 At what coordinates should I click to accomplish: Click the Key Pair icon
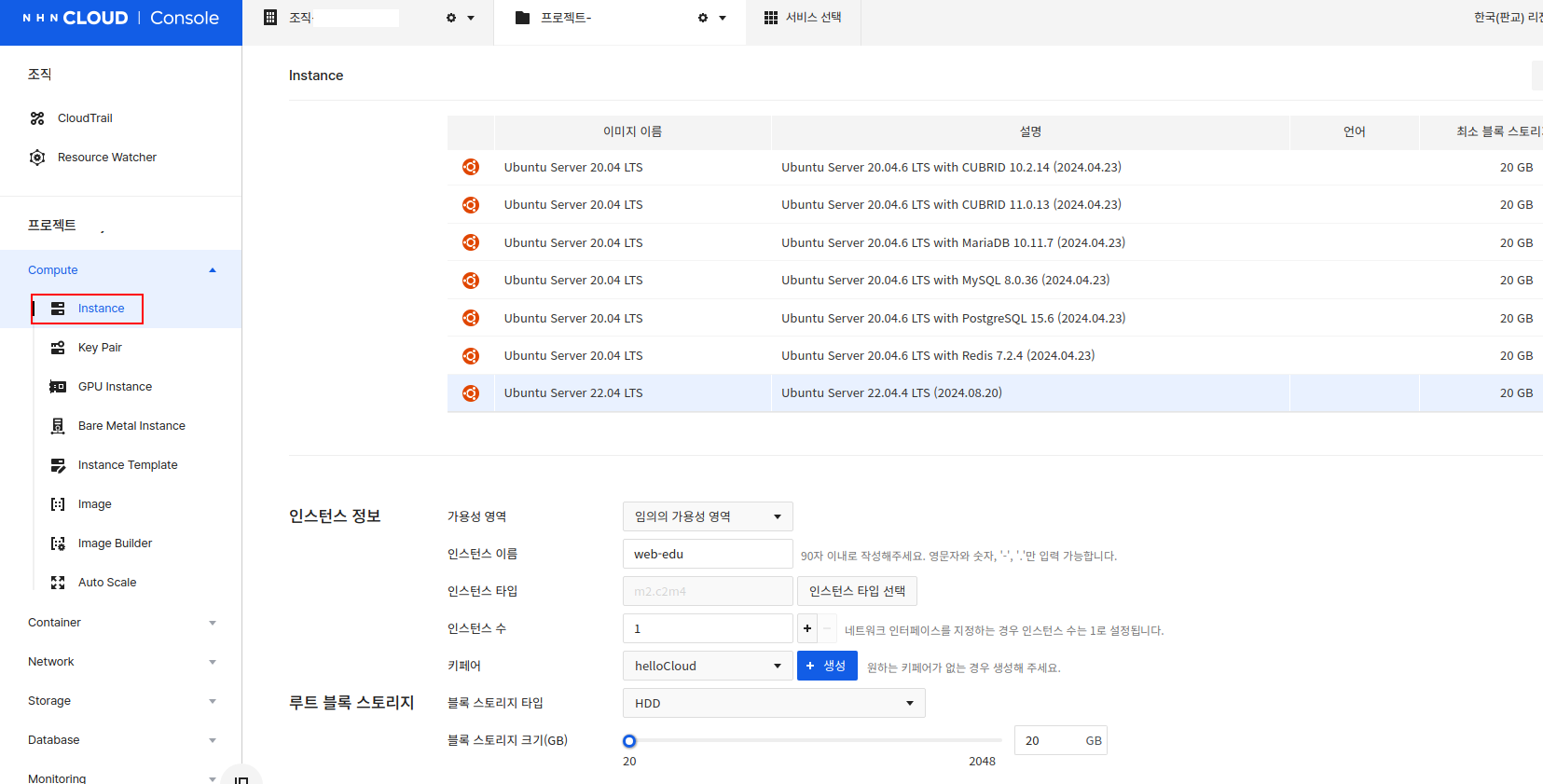point(58,348)
